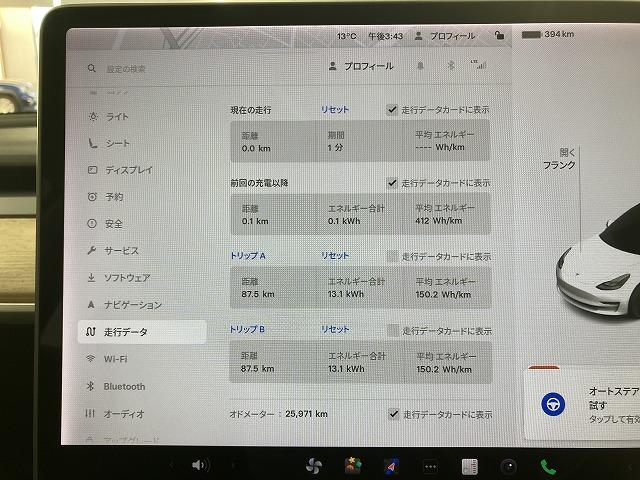Image resolution: width=640 pixels, height=480 pixels.
Task: Open the phone app in bottom bar
Action: click(x=548, y=466)
